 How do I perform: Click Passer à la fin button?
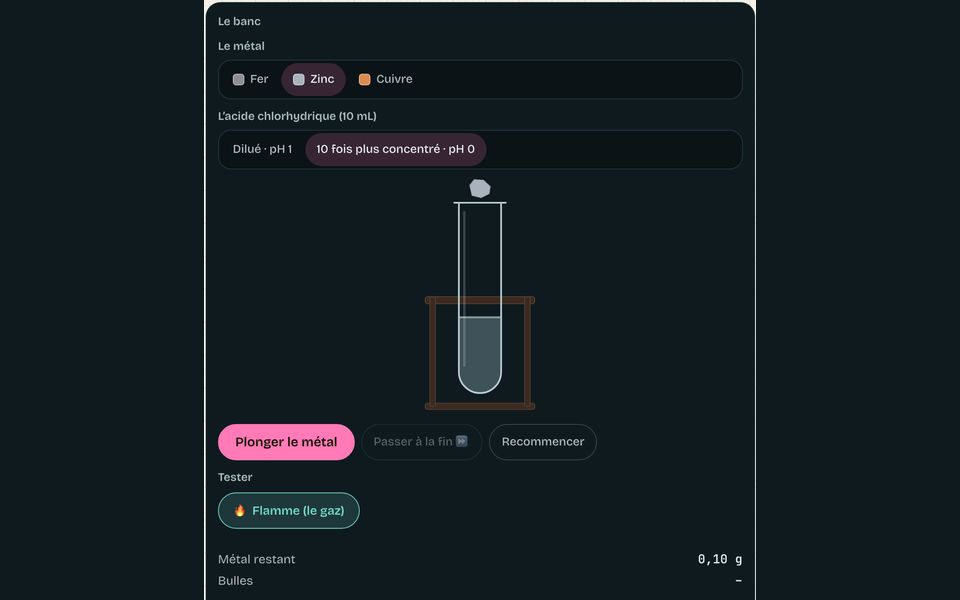pyautogui.click(x=421, y=442)
